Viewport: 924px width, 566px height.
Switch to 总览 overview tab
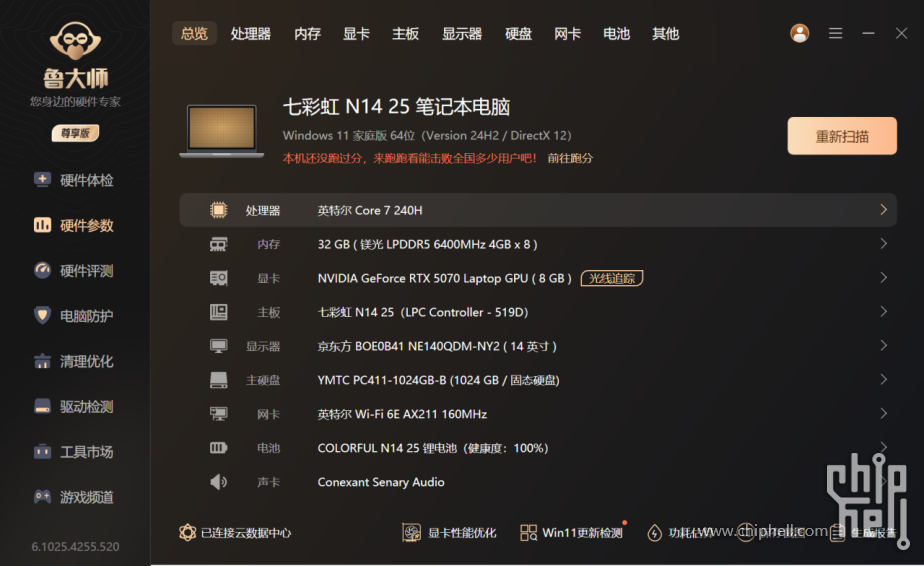[194, 34]
